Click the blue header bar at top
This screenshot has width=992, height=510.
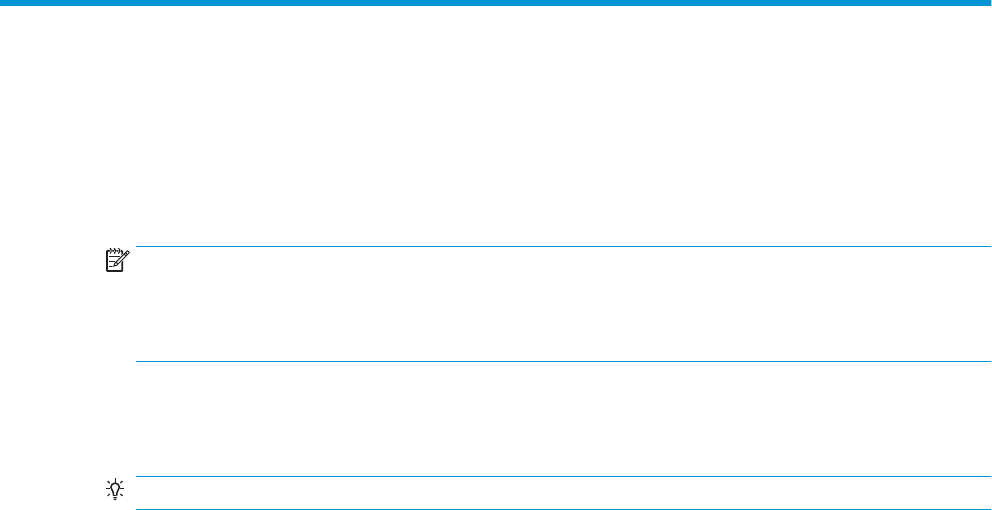point(496,2)
